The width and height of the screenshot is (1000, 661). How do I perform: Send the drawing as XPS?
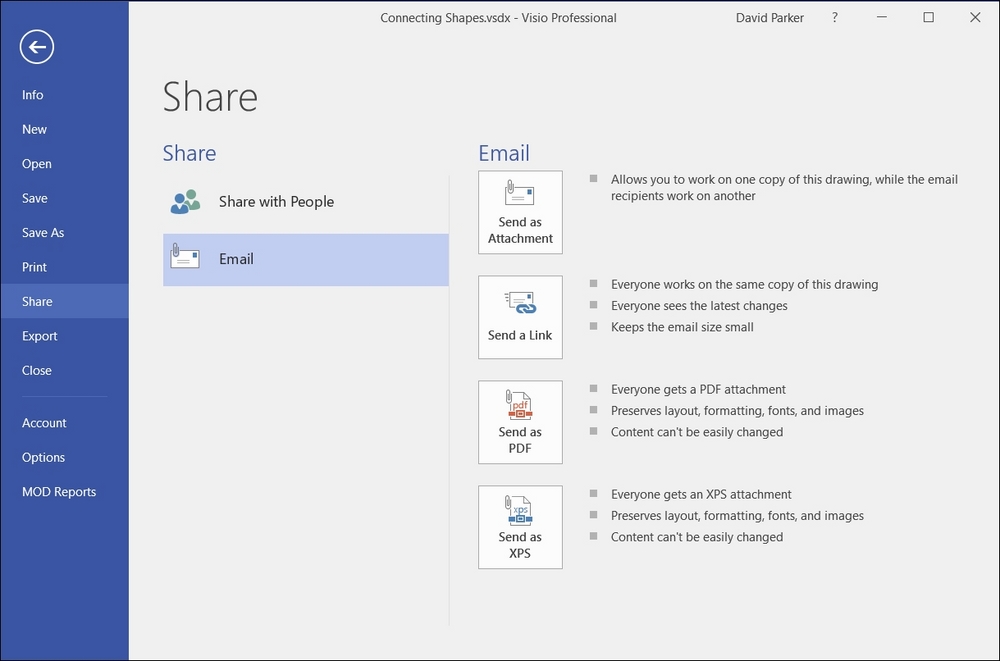pos(520,527)
